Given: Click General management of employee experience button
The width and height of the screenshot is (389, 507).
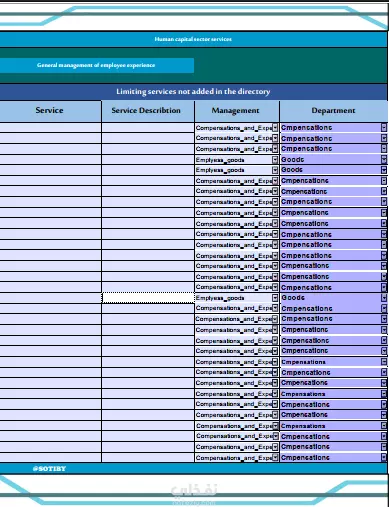Looking at the screenshot, I should 97,65.
